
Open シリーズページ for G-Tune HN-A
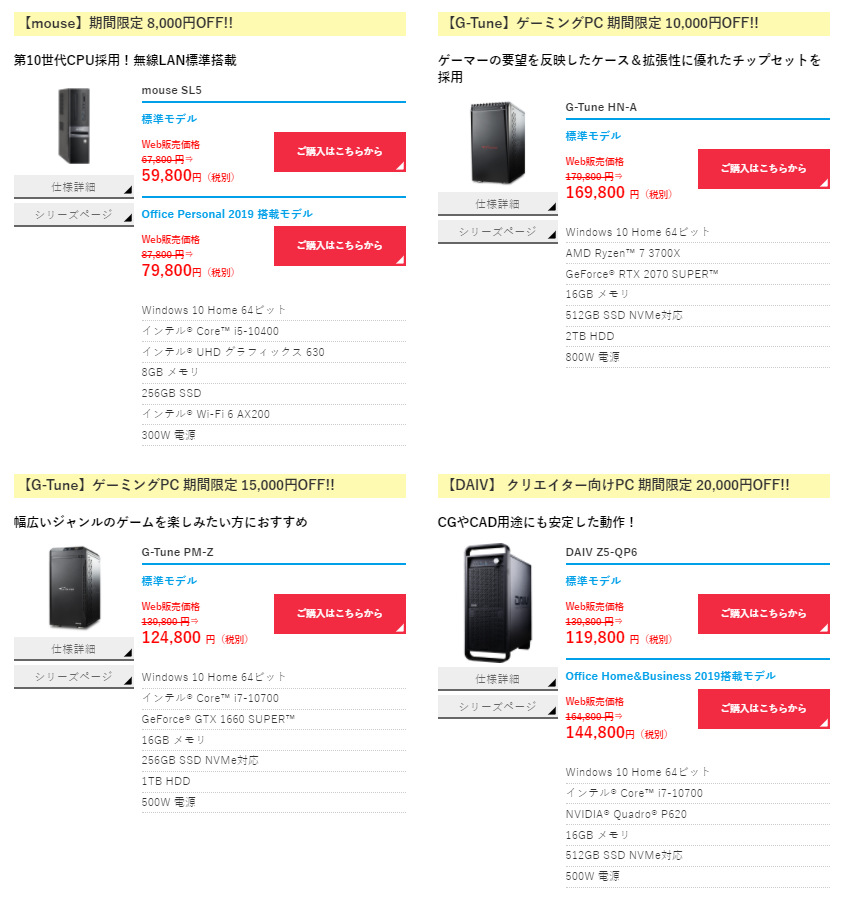point(498,232)
